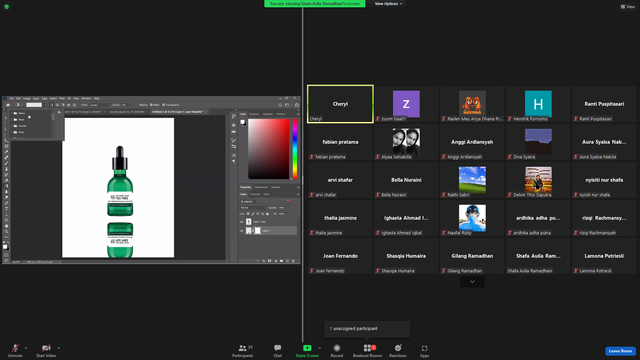Viewport: 640px width, 360px height.
Task: Select the Clone Stamp tool
Action: (x=6, y=169)
